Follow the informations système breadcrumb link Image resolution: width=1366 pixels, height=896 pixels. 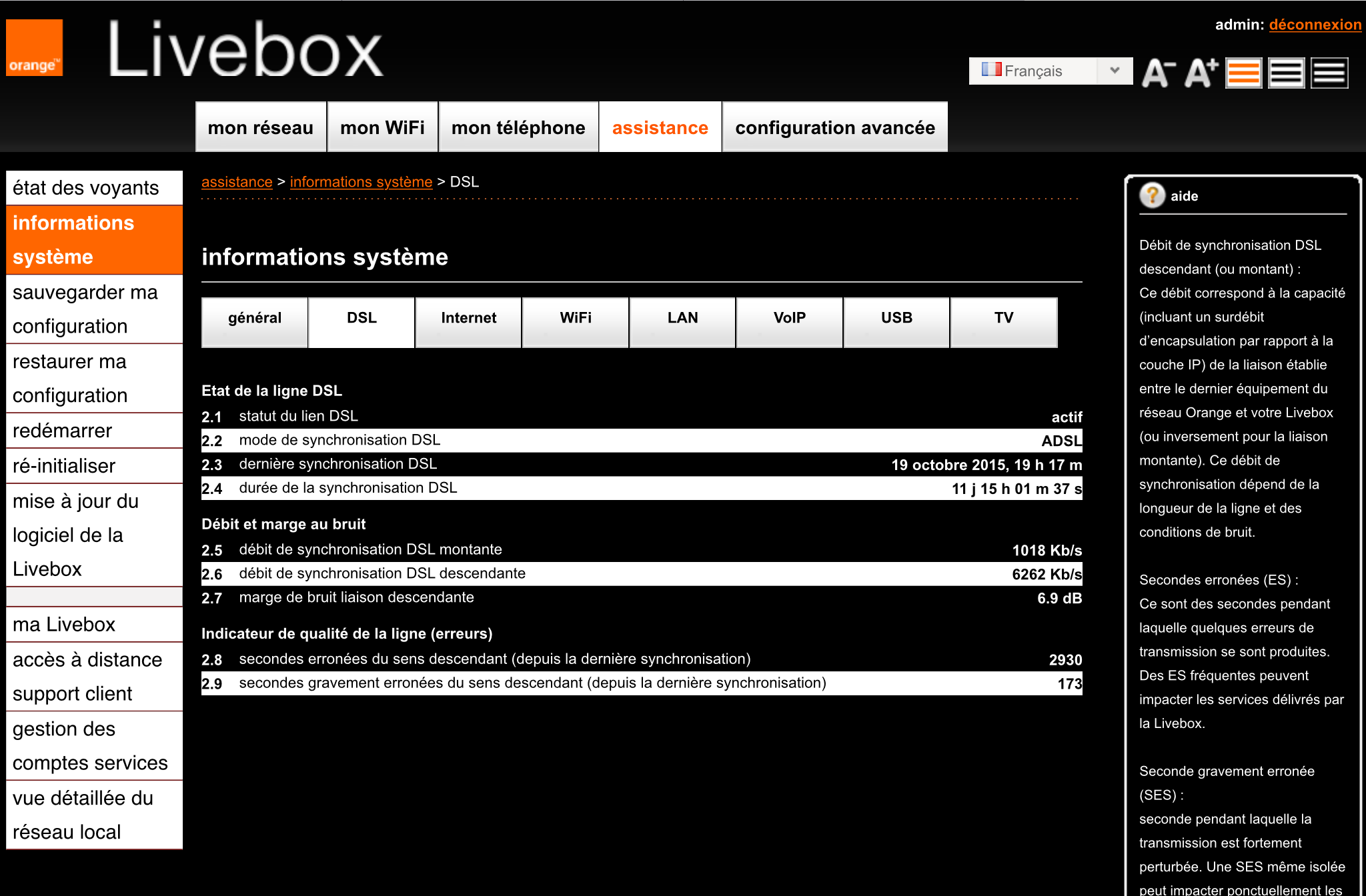click(x=361, y=182)
